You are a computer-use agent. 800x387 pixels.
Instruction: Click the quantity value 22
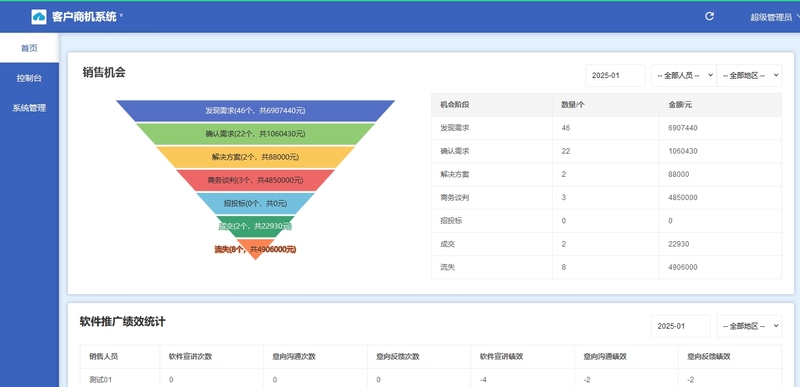point(565,151)
